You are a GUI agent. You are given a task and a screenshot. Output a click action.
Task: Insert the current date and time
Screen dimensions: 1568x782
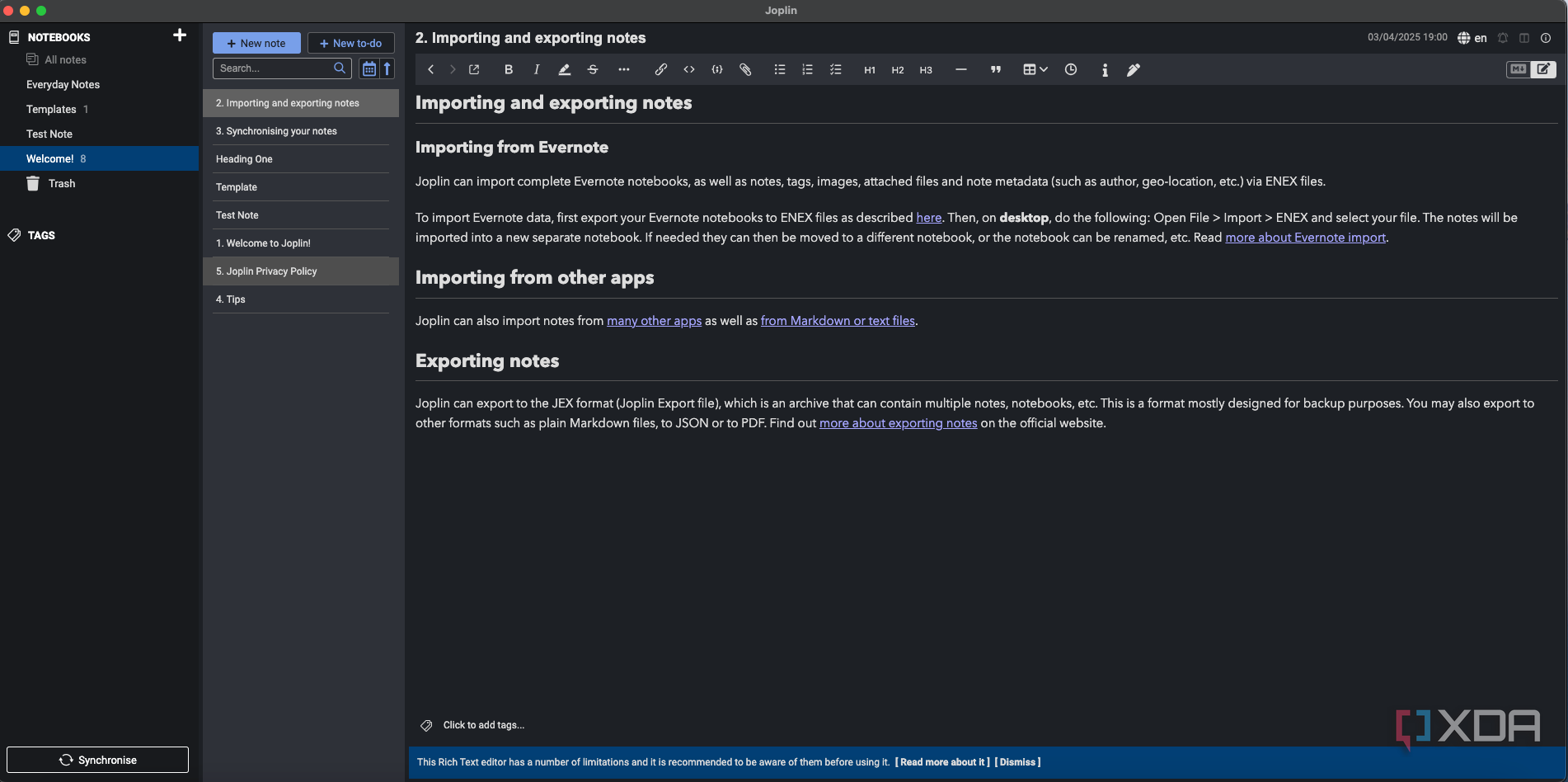pyautogui.click(x=1071, y=70)
